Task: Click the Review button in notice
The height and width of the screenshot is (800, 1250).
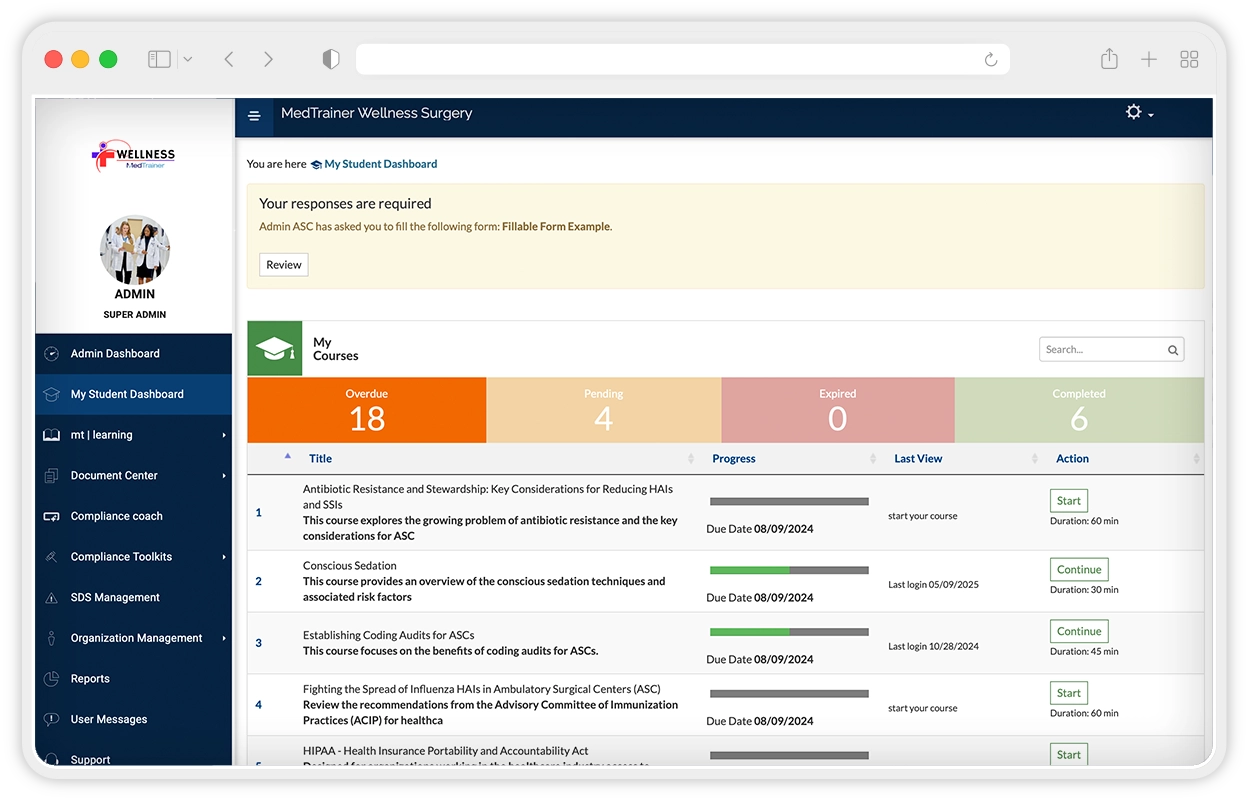Action: pyautogui.click(x=284, y=265)
